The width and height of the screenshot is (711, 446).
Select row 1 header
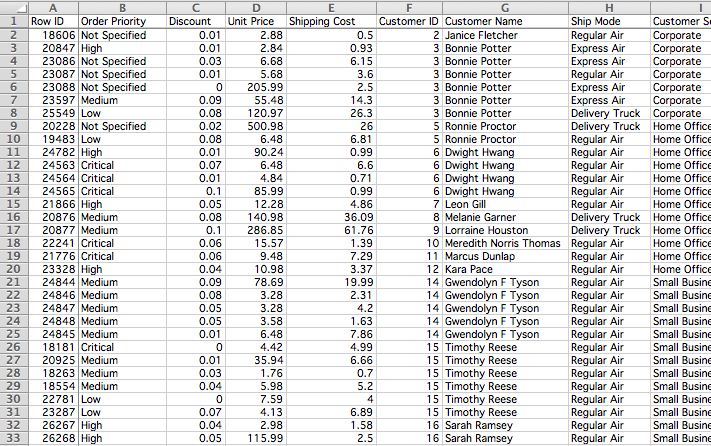(x=14, y=21)
